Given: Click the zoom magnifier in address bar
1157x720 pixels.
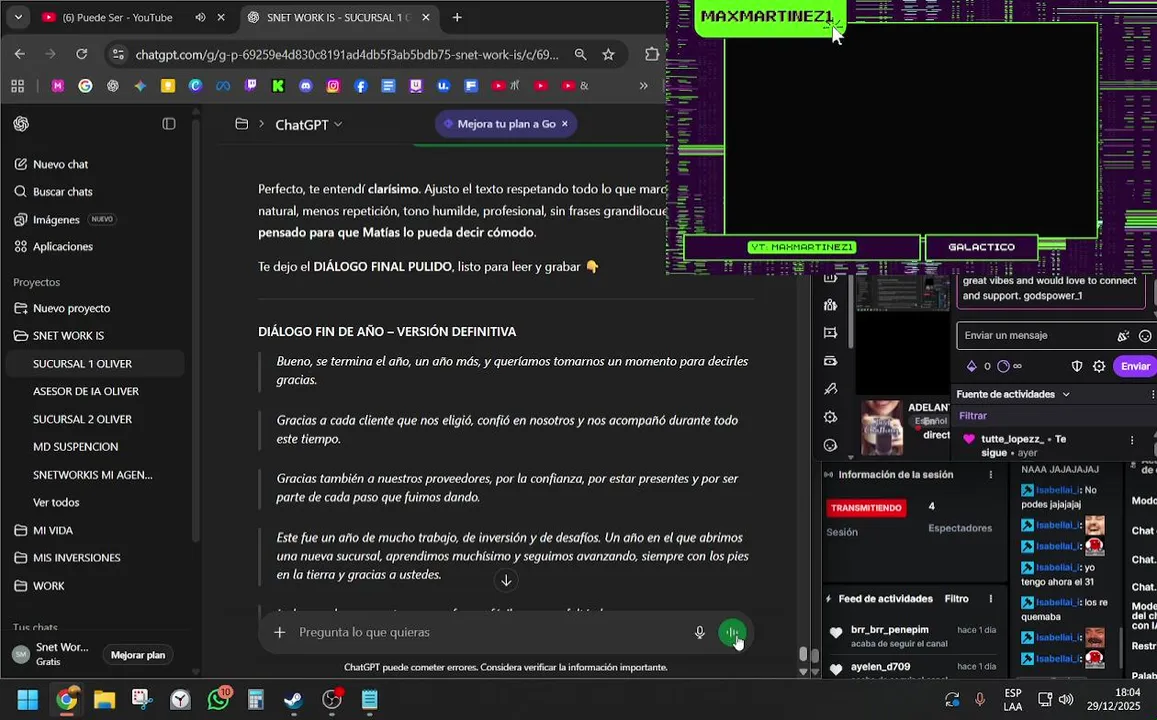Looking at the screenshot, I should [581, 55].
